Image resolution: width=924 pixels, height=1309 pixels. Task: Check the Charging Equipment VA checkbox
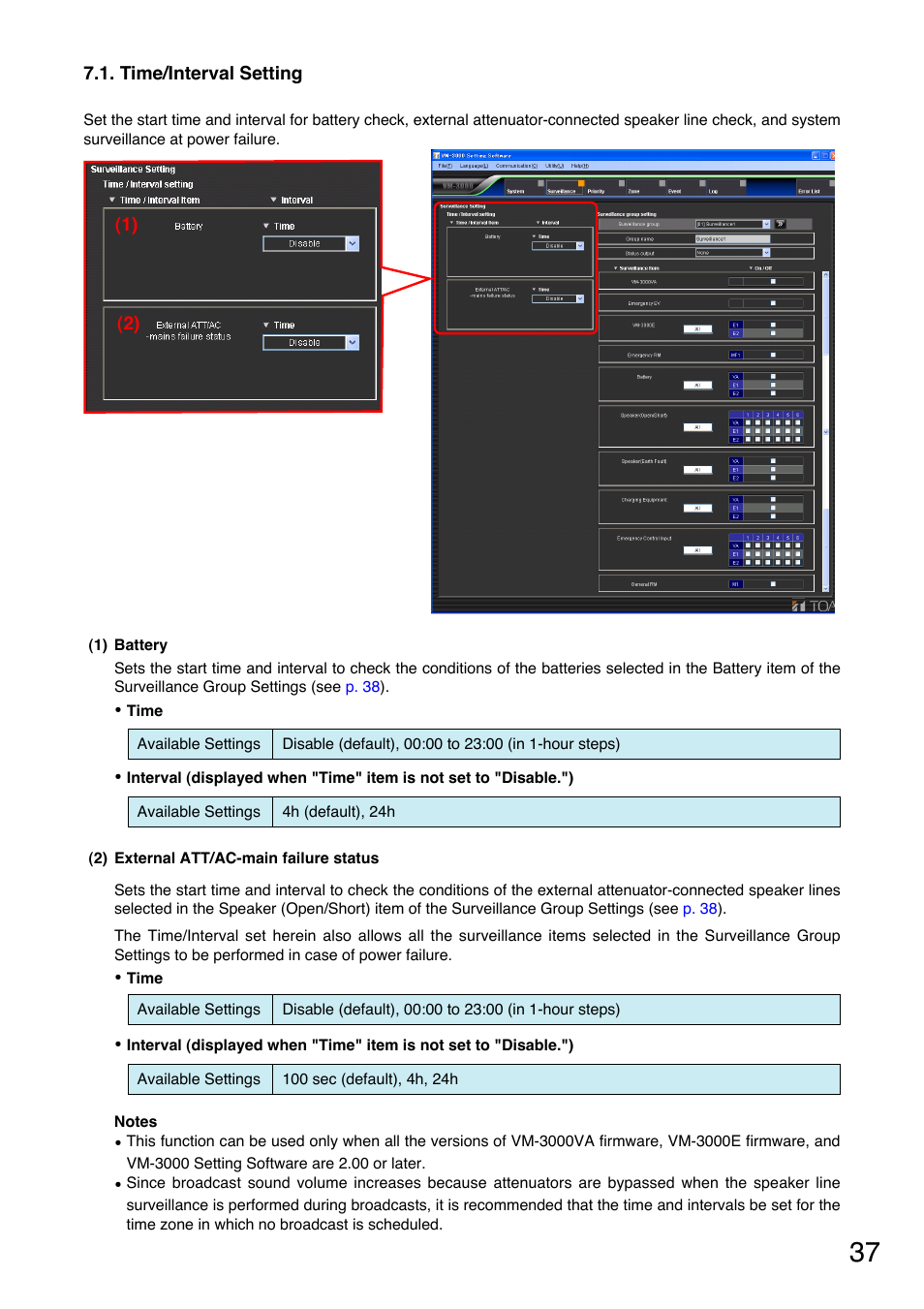[773, 500]
